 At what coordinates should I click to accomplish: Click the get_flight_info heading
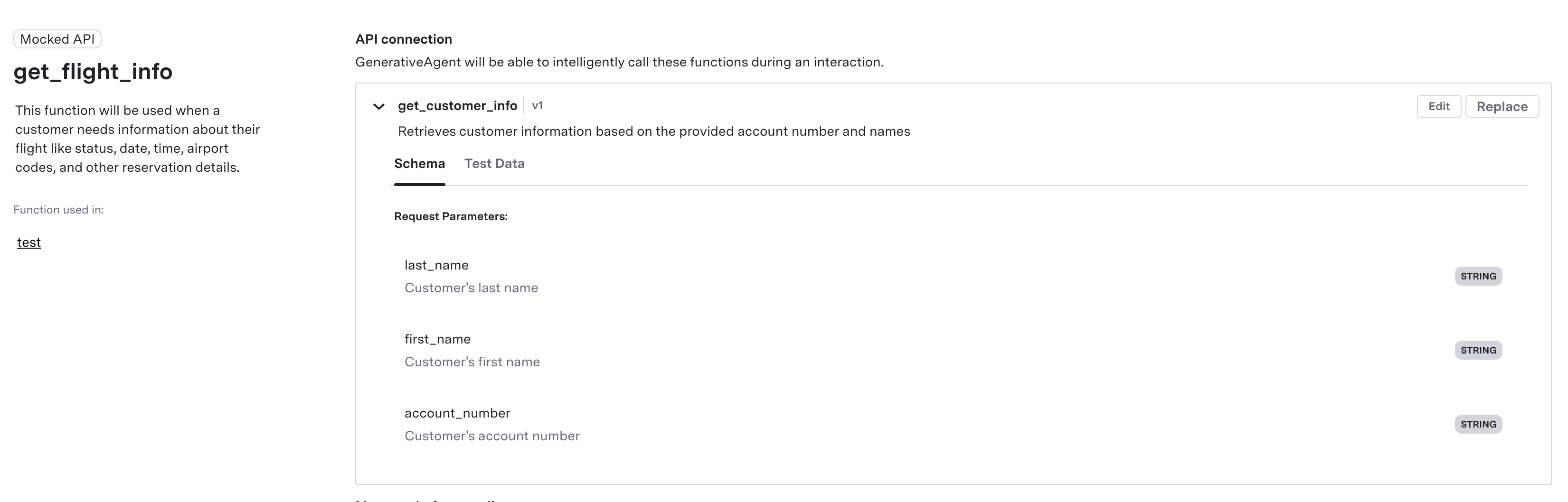tap(93, 72)
